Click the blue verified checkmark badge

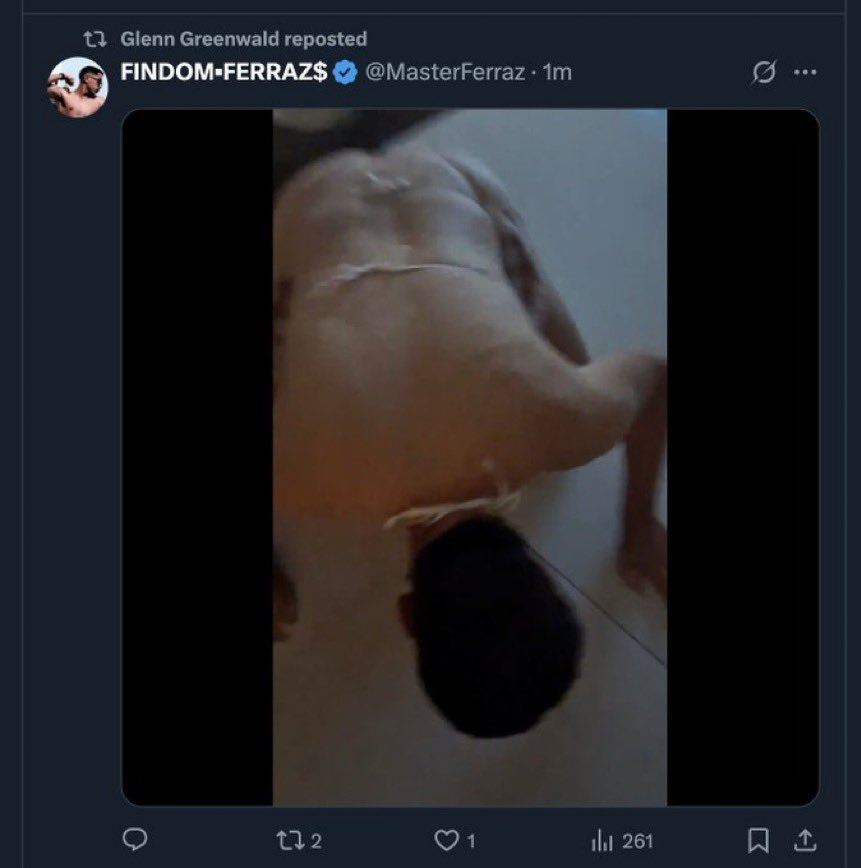(346, 73)
